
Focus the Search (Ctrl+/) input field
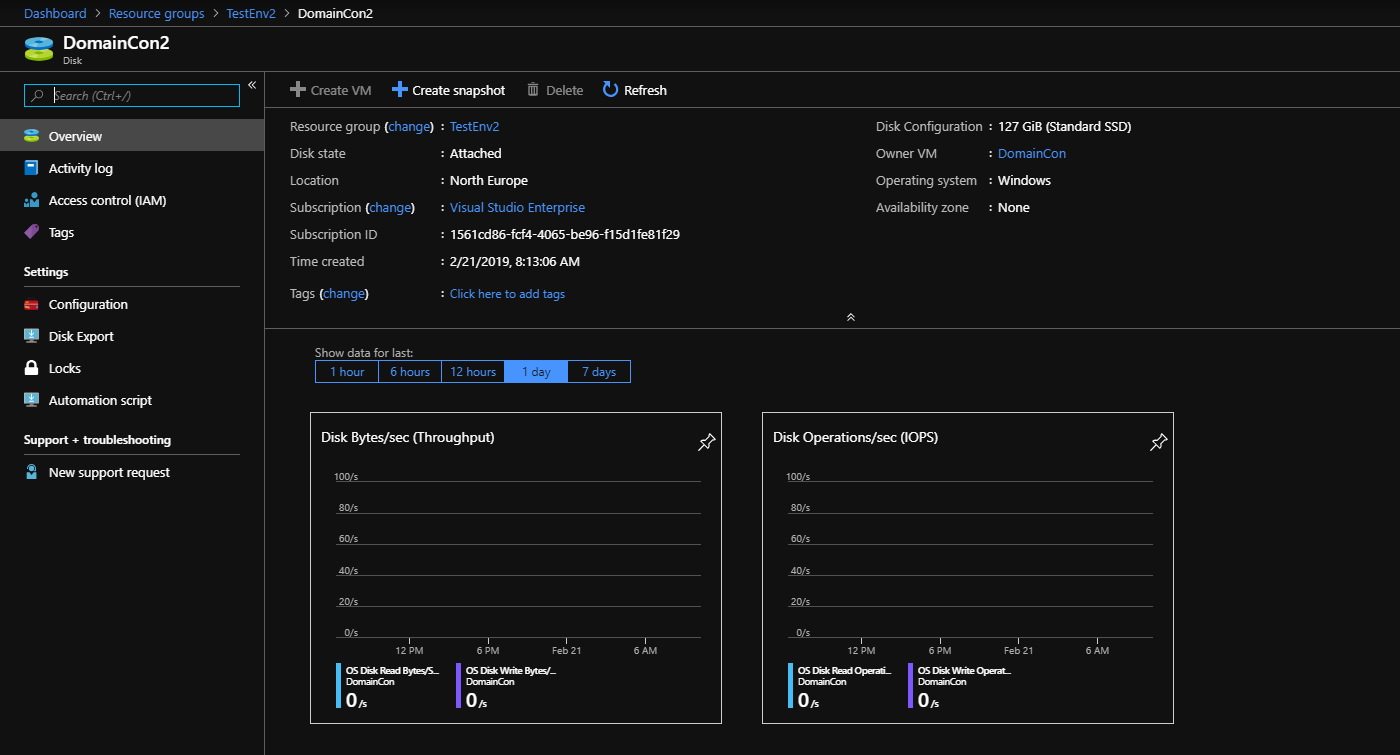click(132, 96)
